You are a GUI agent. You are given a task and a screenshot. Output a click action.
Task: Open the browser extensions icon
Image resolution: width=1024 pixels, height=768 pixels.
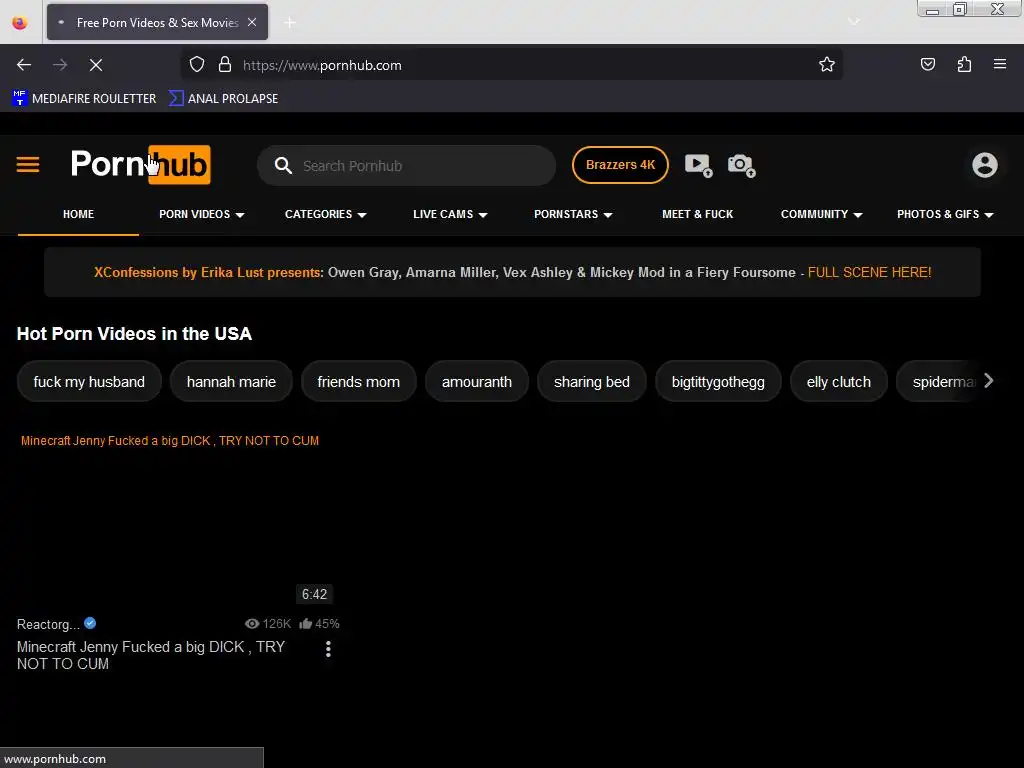click(964, 64)
